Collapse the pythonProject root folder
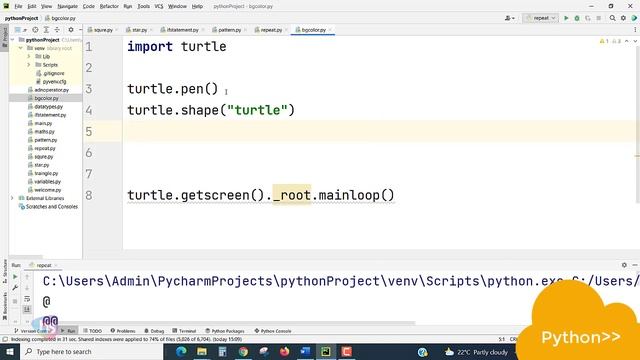The image size is (640, 360). pos(13,40)
